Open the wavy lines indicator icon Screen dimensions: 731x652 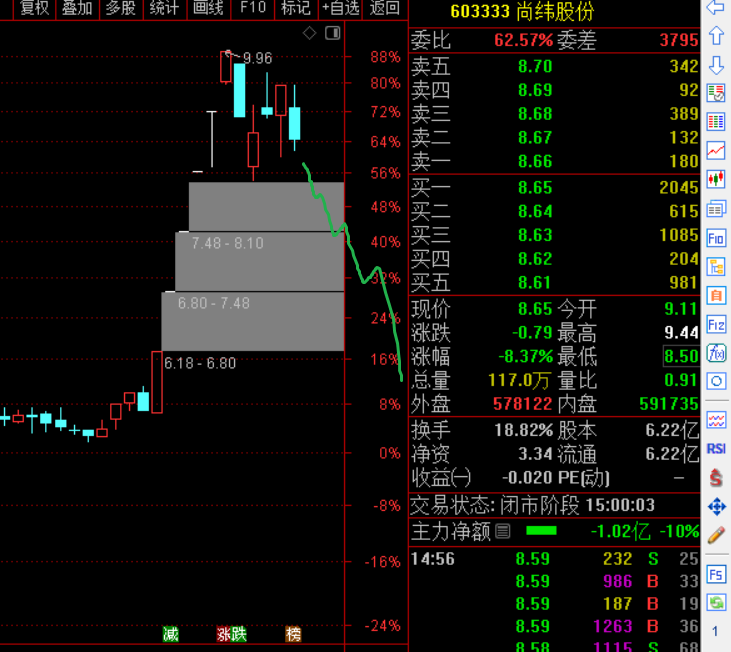pyautogui.click(x=716, y=420)
